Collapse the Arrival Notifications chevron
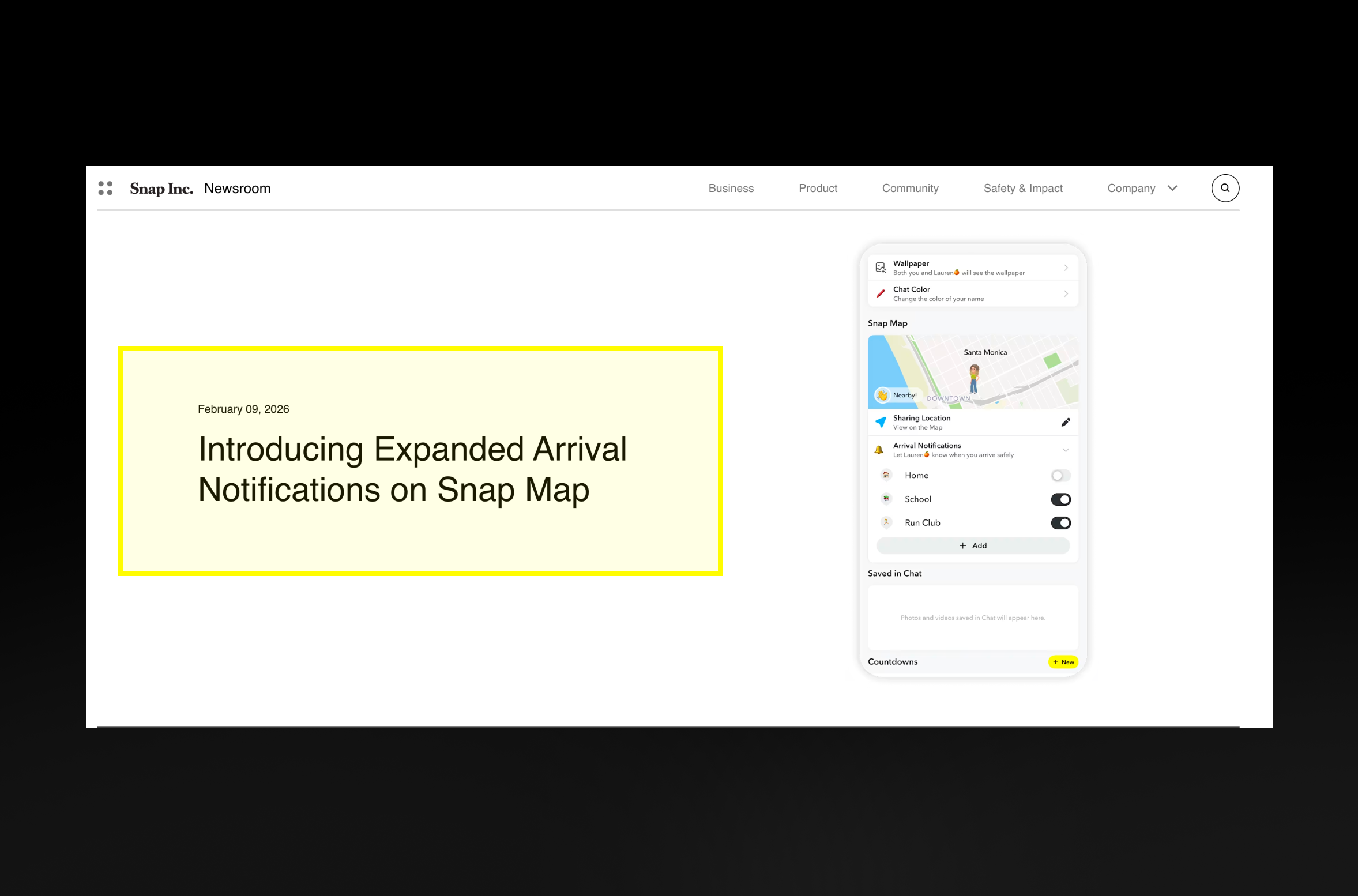Screen dimensions: 1358x896 (x=1066, y=450)
